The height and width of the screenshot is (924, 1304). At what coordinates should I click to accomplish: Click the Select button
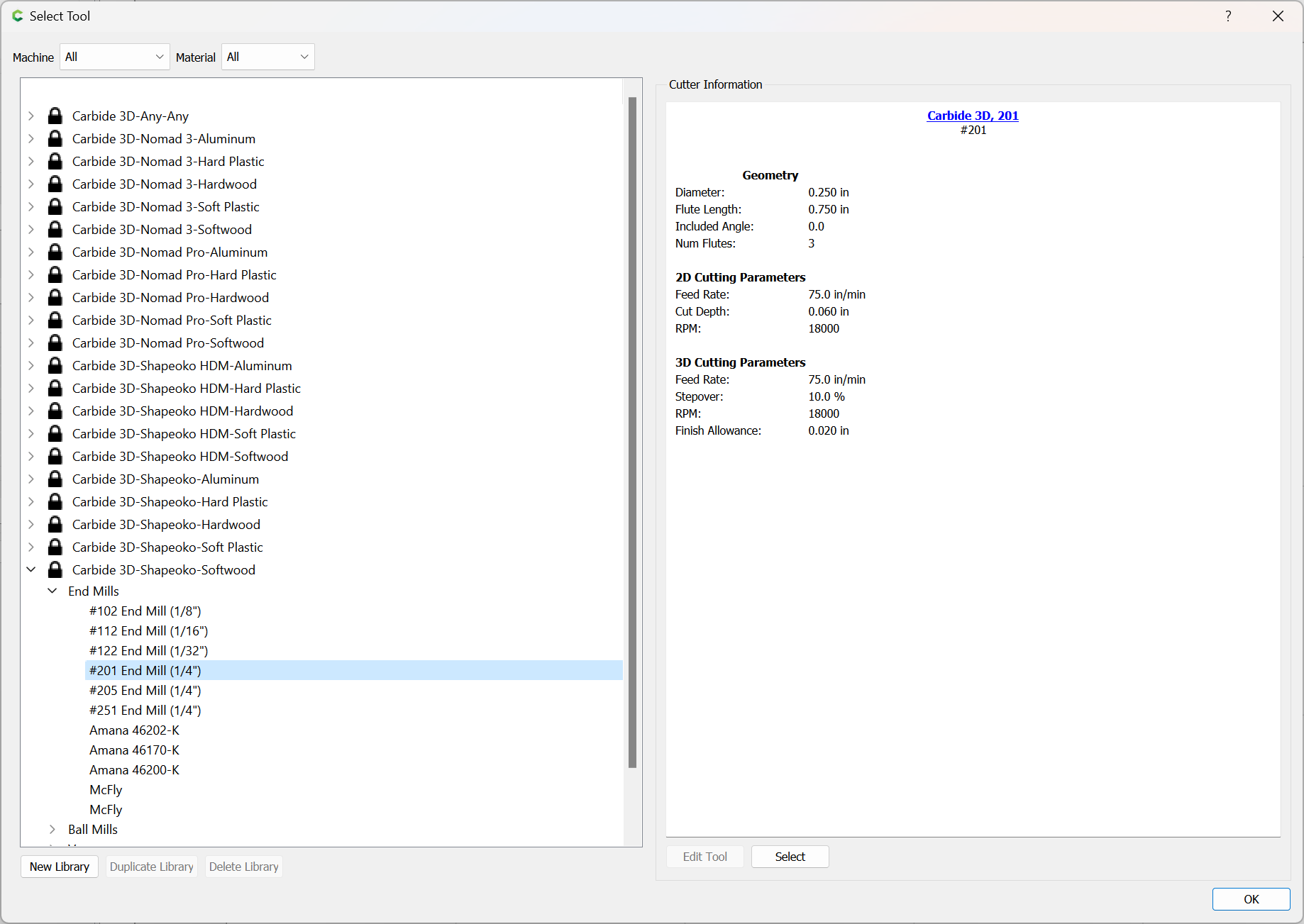(x=790, y=857)
